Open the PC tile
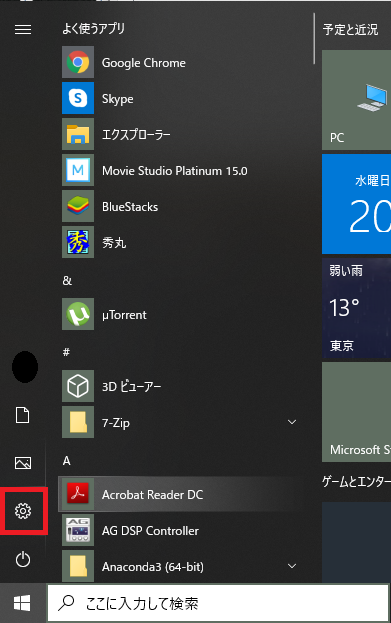Screen dimensions: 391x623 click(356, 100)
